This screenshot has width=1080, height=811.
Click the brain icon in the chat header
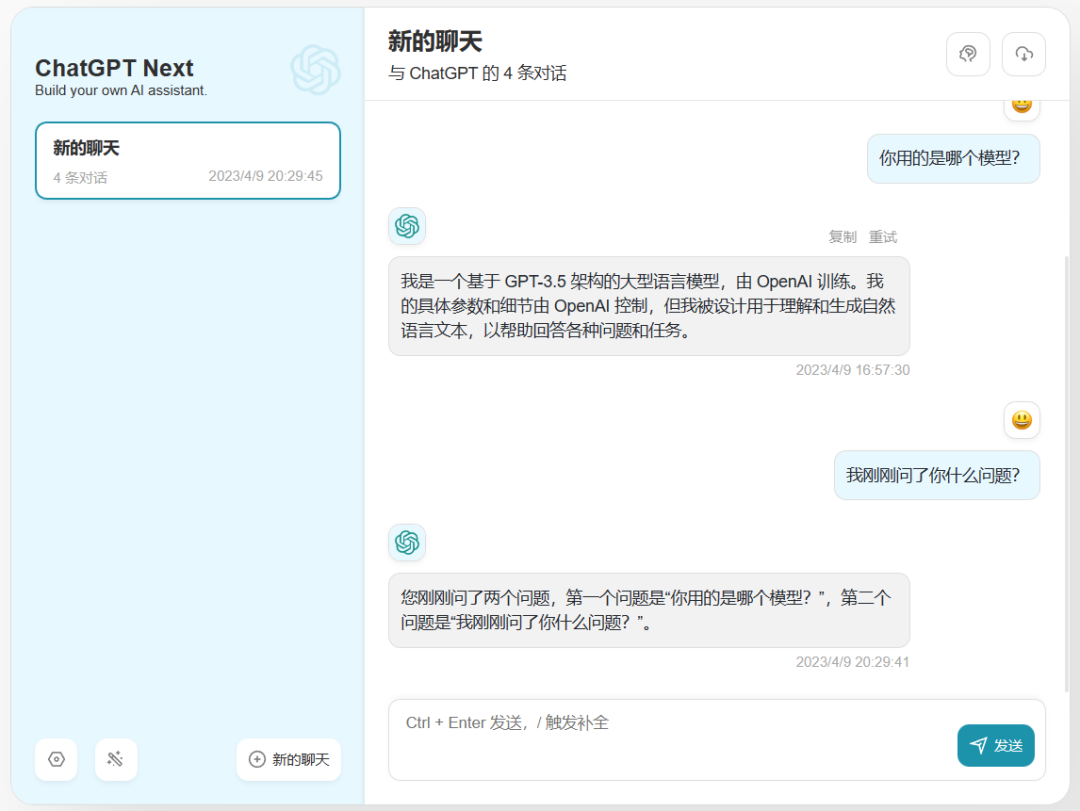(x=968, y=54)
